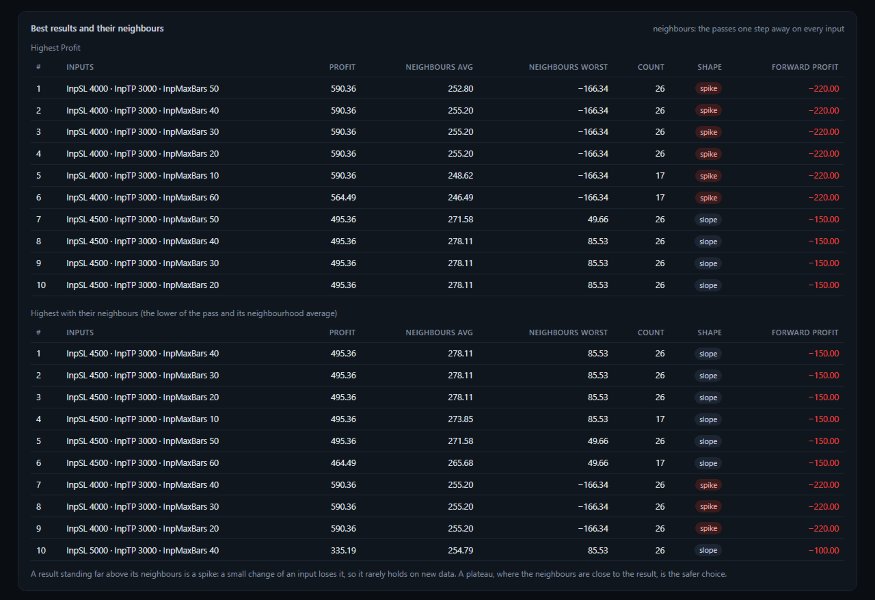Click the neighbours average 246.49
This screenshot has width=875, height=600.
coord(460,198)
